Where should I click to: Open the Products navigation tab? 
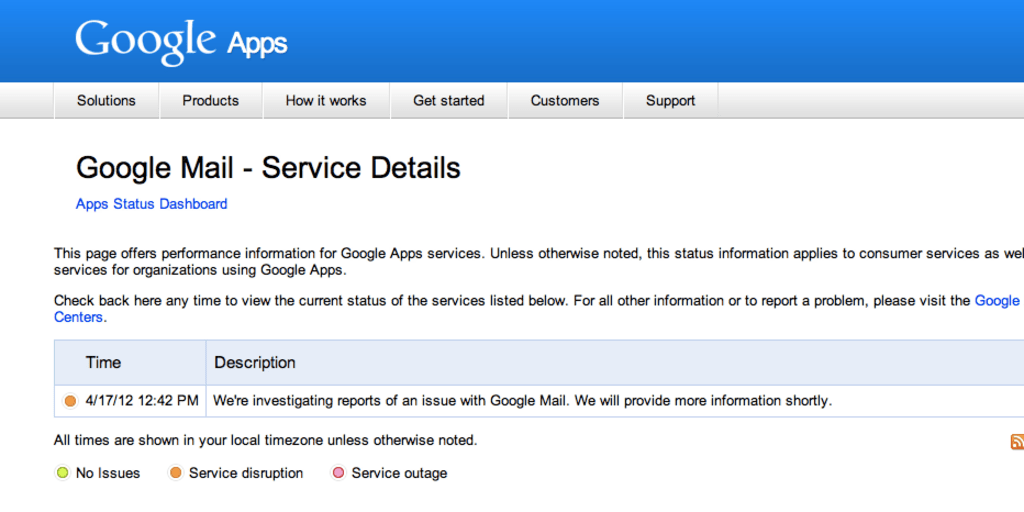pos(210,101)
